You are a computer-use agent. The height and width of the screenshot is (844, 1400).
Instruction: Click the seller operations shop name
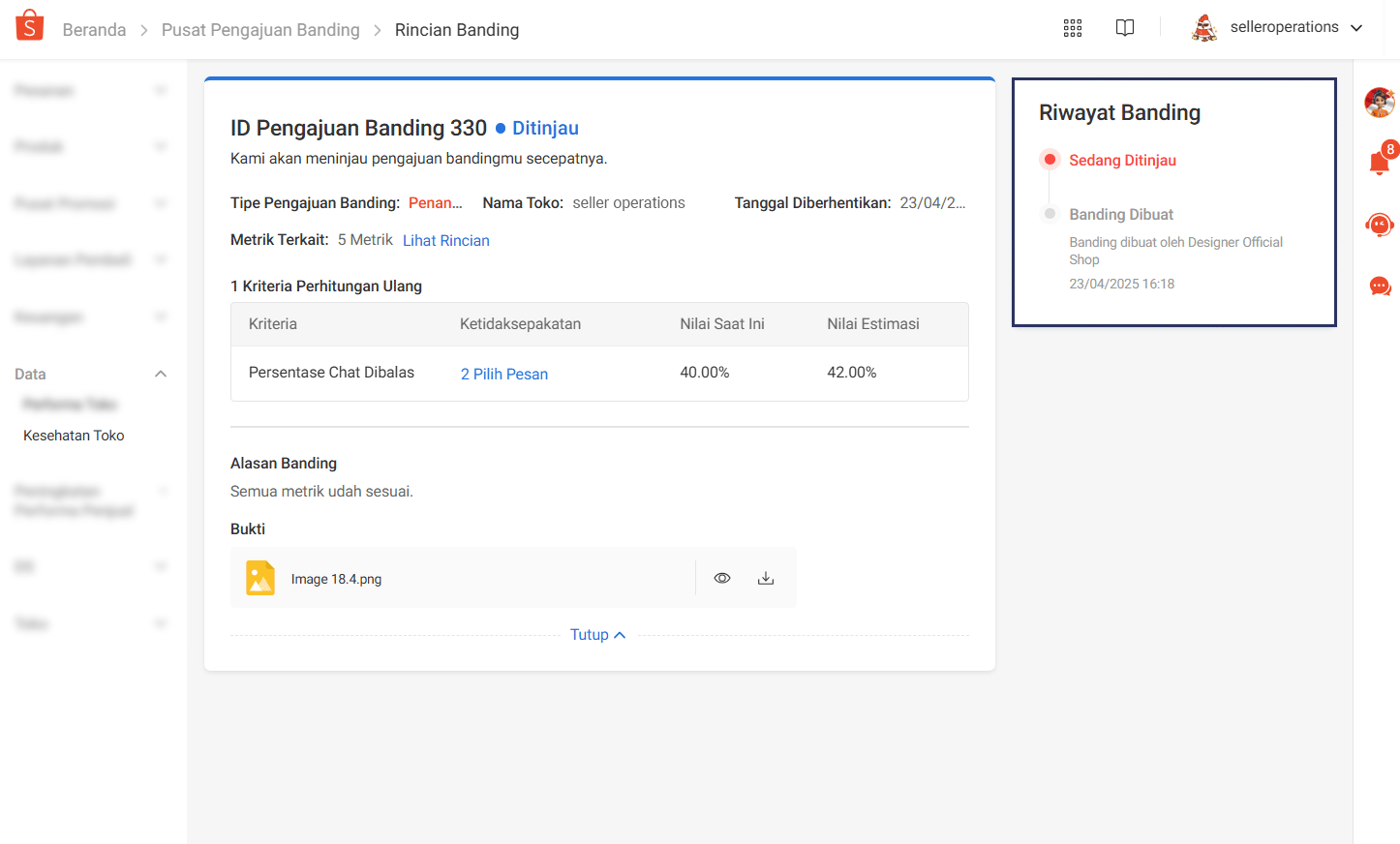(628, 202)
